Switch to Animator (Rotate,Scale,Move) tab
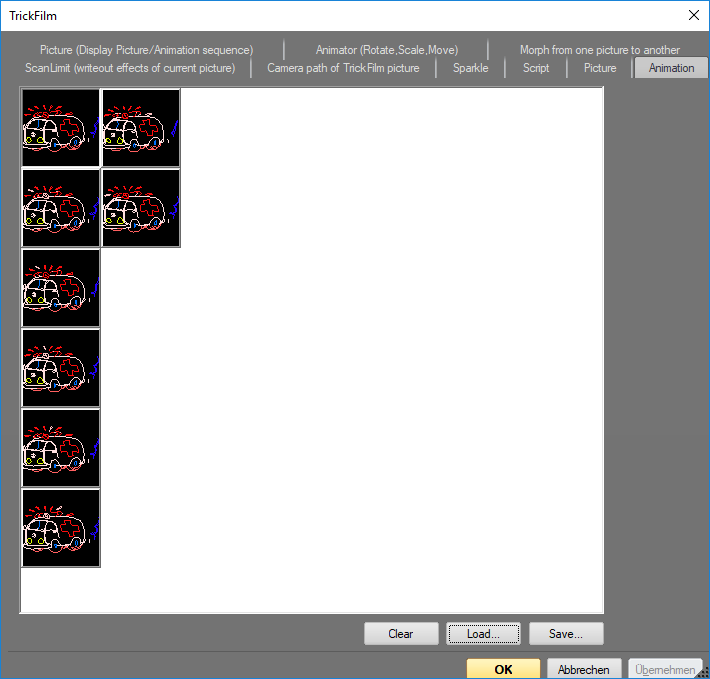Viewport: 710px width, 679px height. [386, 50]
